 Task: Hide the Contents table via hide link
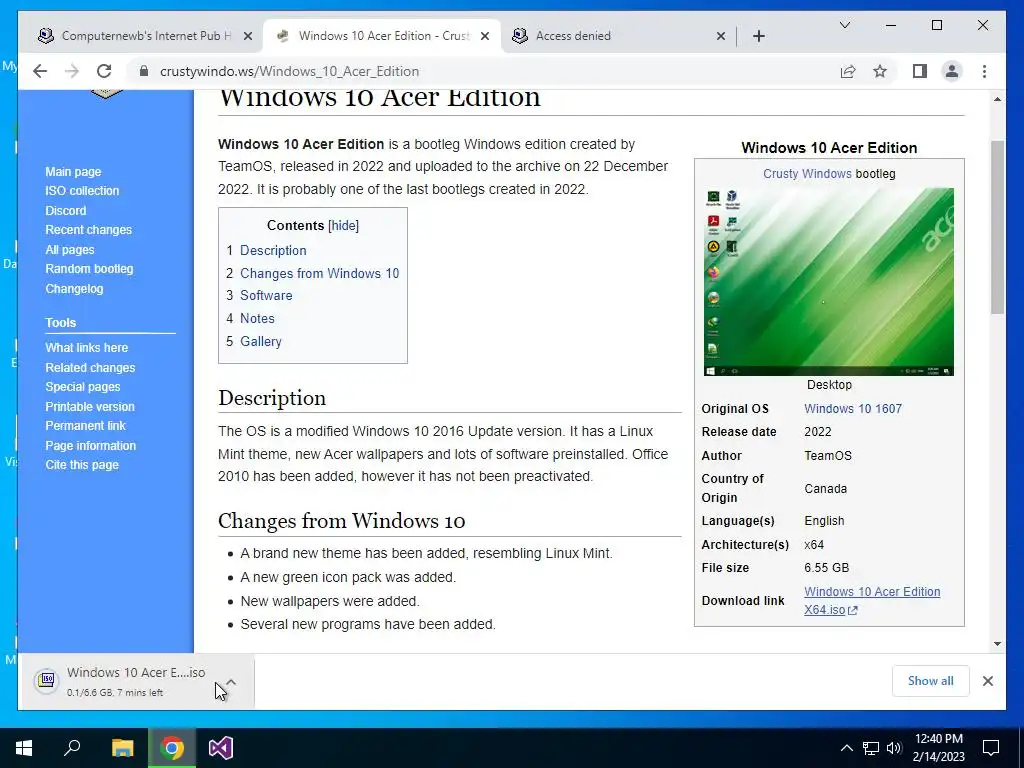344,225
